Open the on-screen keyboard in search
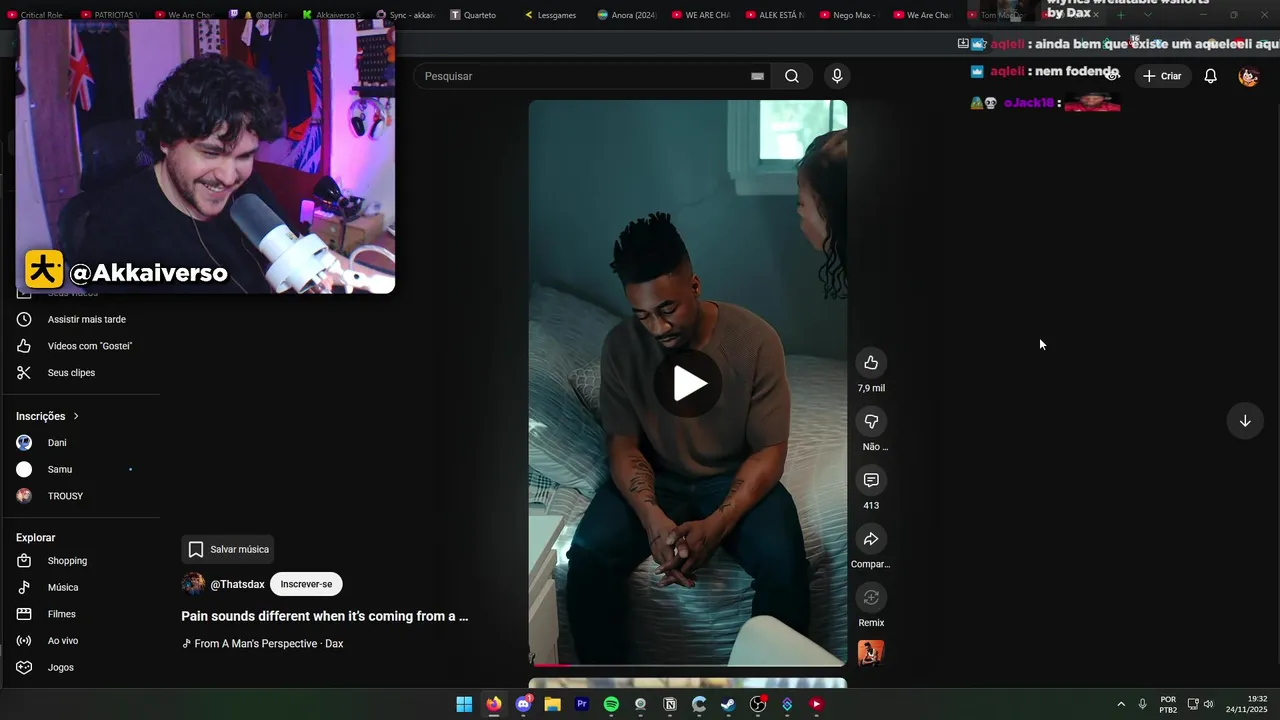This screenshot has height=720, width=1280. (757, 76)
